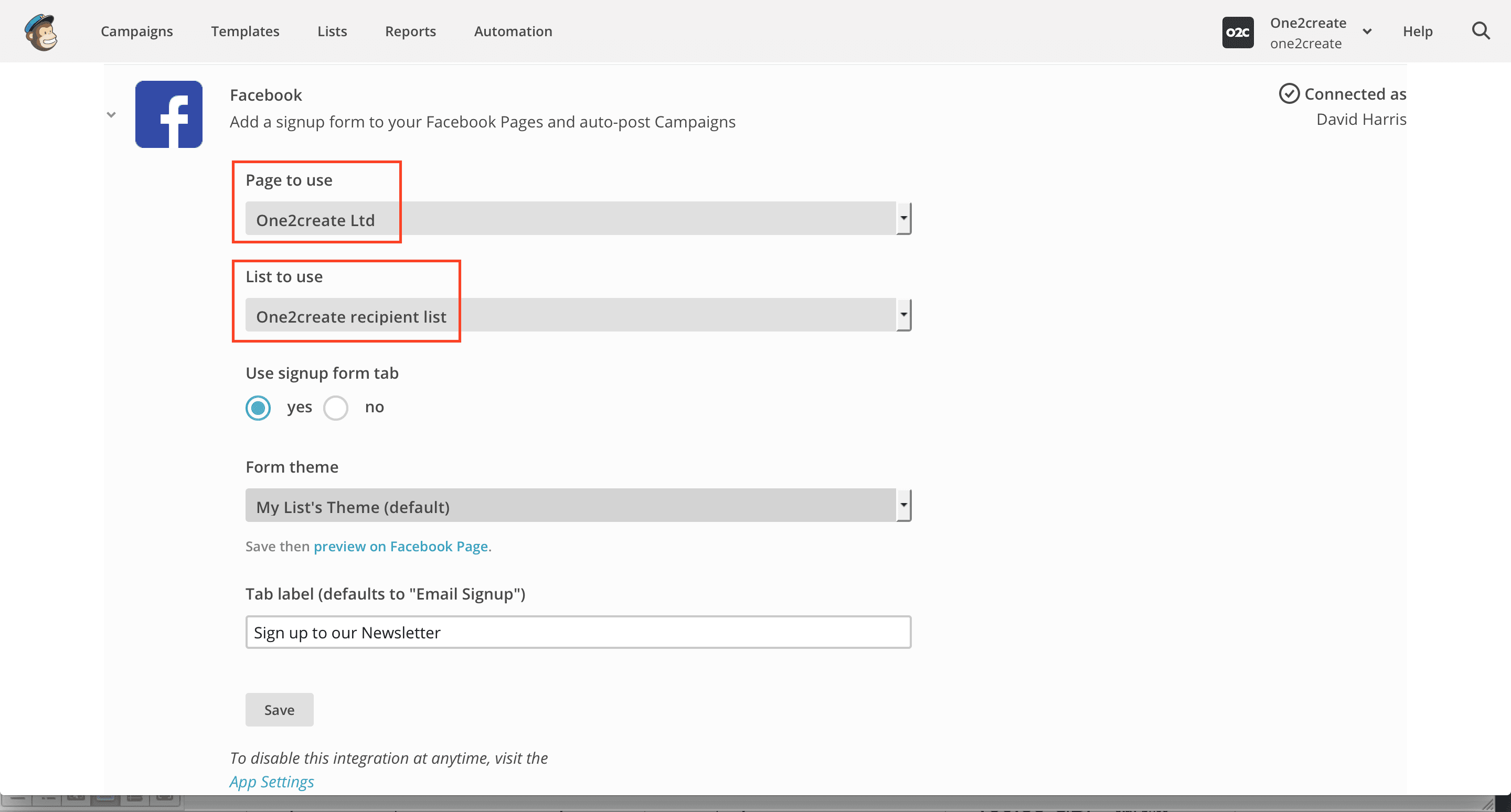Image resolution: width=1511 pixels, height=812 pixels.
Task: Select the yes radio button
Action: pos(258,408)
